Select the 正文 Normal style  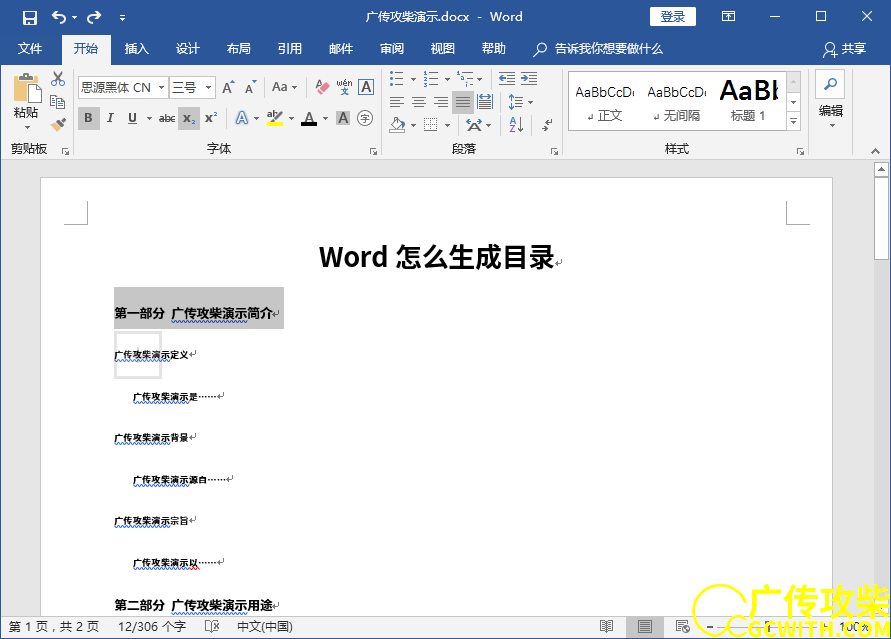point(605,102)
